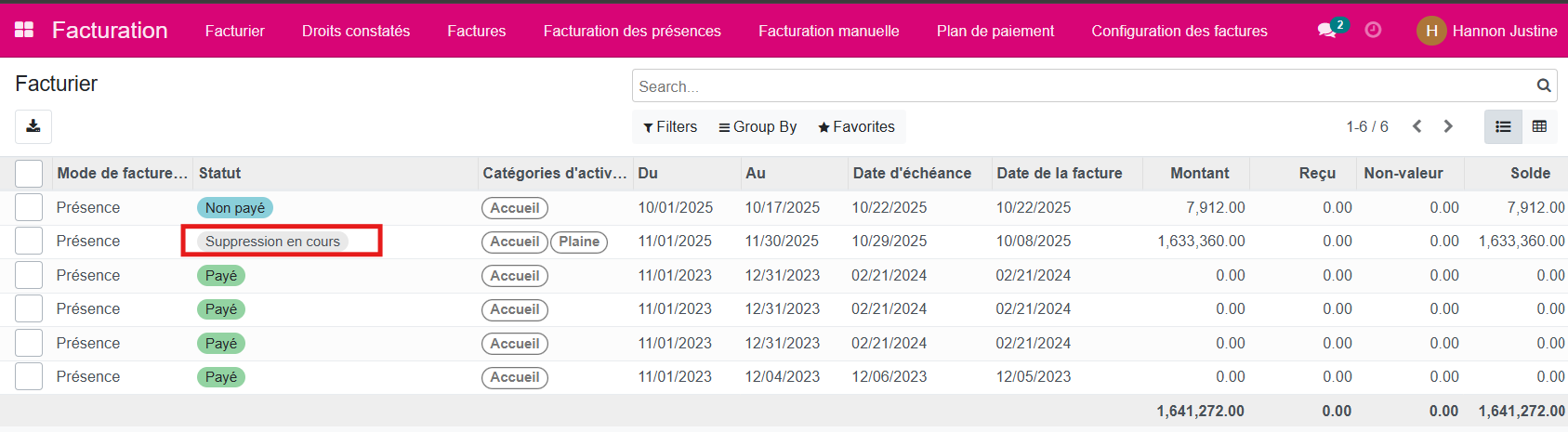The width and height of the screenshot is (1568, 432).
Task: Switch to pivot table view icon
Action: (1539, 126)
